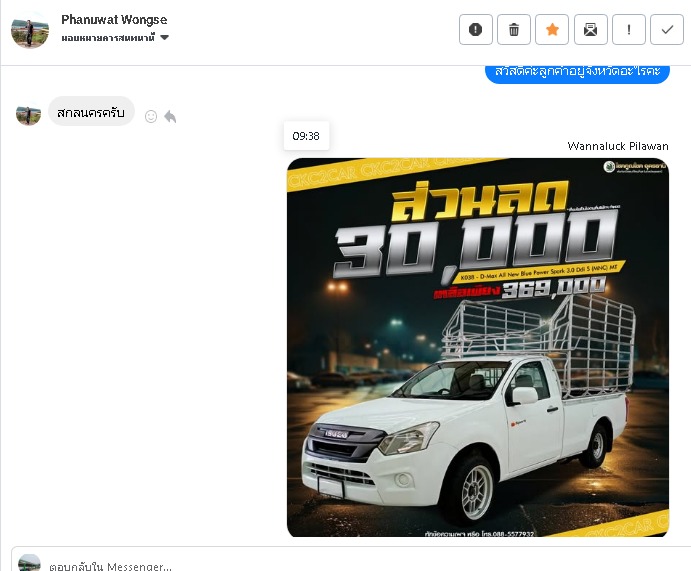The height and width of the screenshot is (571, 691).
Task: Click the Wannaluck Pilawan sender label
Action: pyautogui.click(x=617, y=146)
